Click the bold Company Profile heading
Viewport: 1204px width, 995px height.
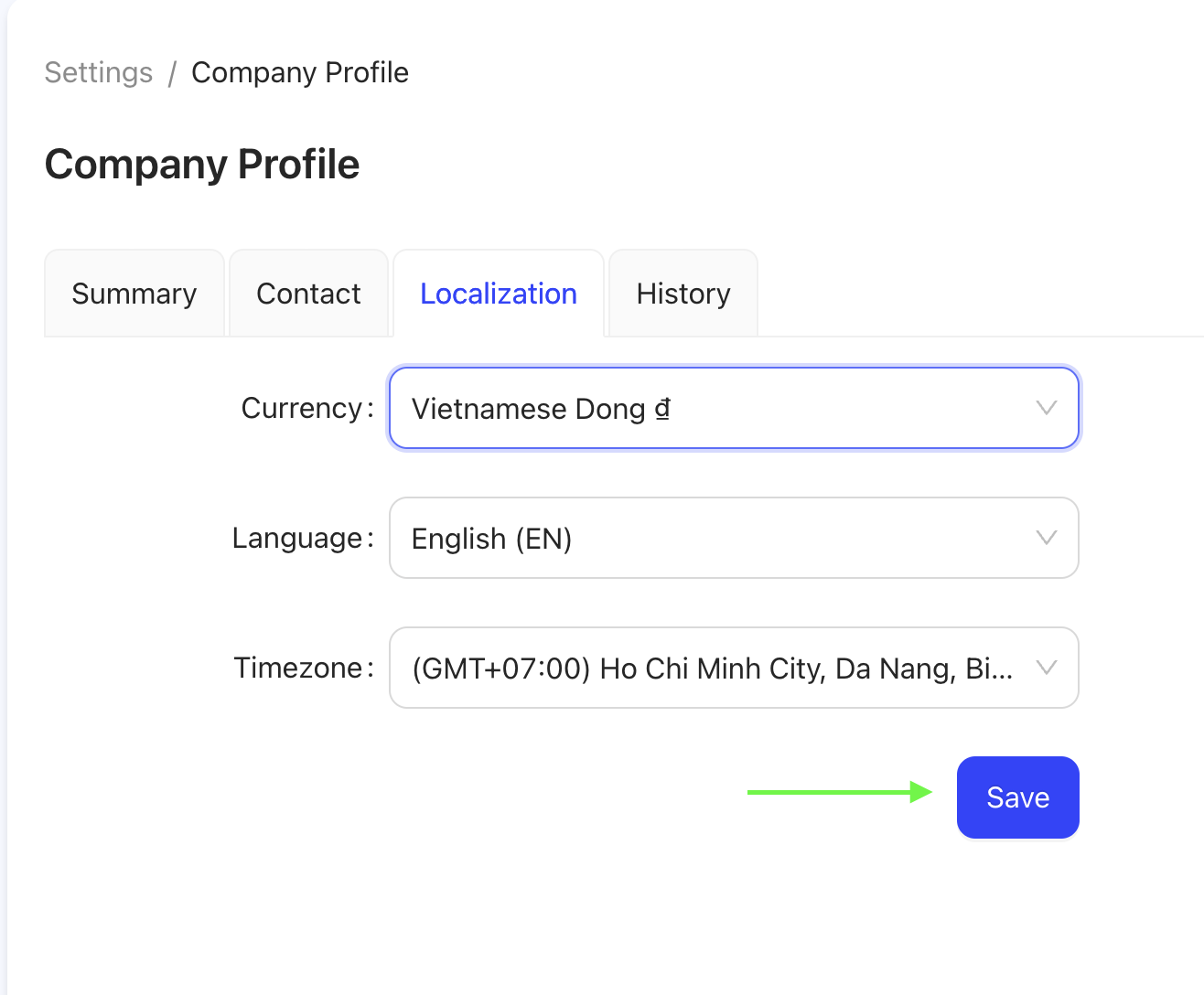click(202, 165)
